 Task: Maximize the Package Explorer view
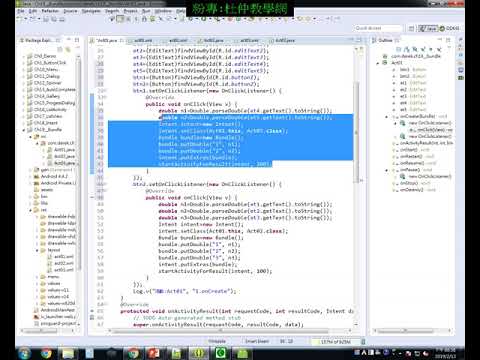(77, 40)
